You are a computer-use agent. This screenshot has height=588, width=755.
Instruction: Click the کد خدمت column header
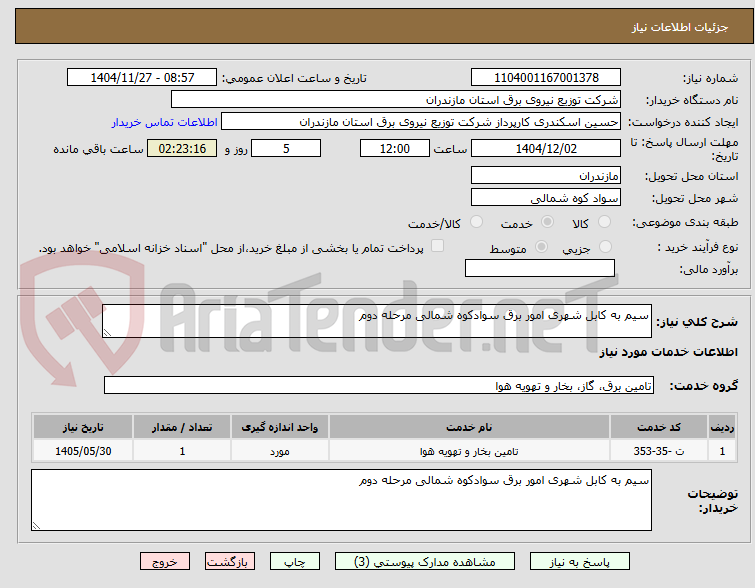[x=659, y=427]
